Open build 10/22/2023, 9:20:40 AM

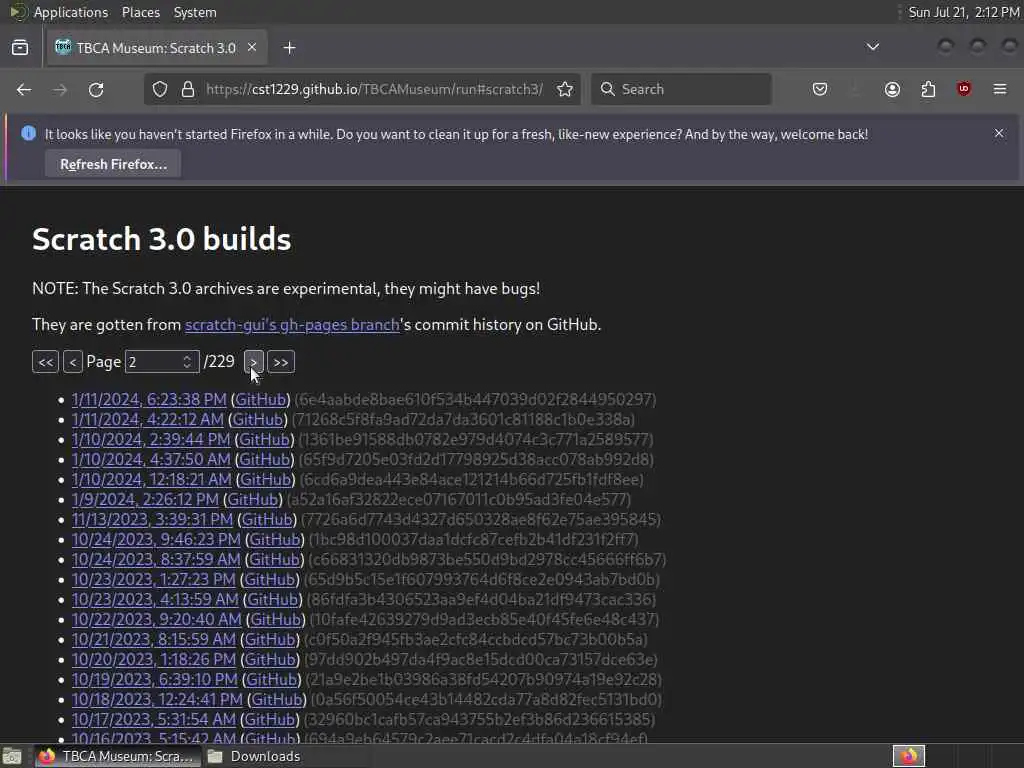157,619
